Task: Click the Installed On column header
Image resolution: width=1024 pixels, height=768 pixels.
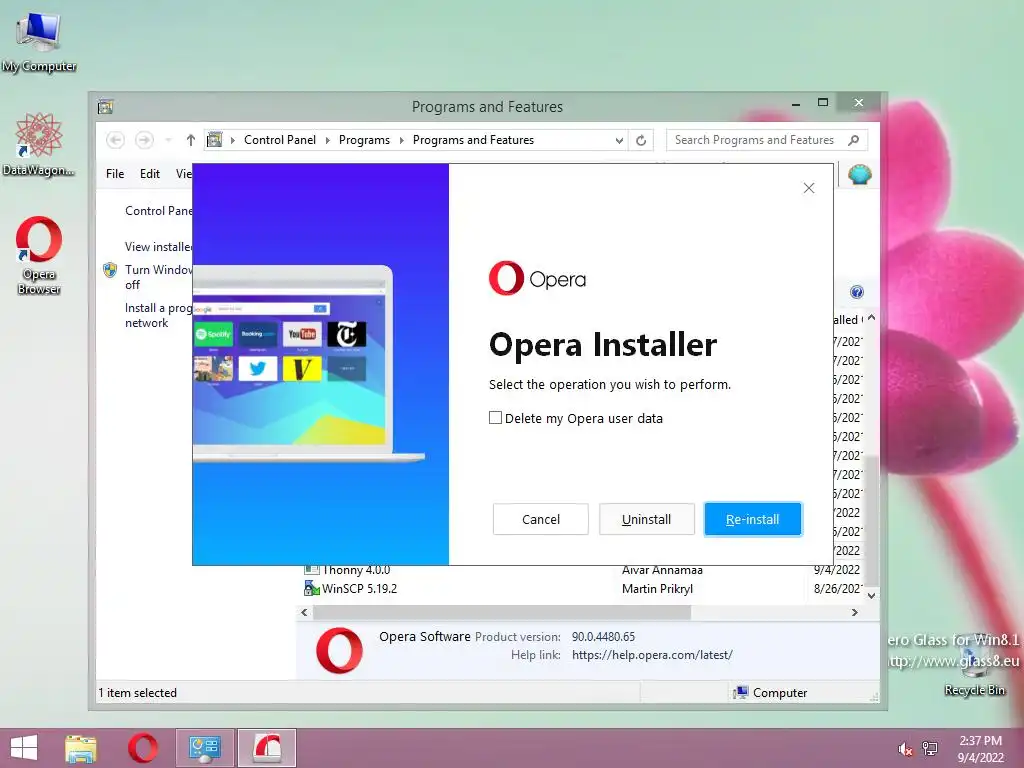Action: point(848,319)
